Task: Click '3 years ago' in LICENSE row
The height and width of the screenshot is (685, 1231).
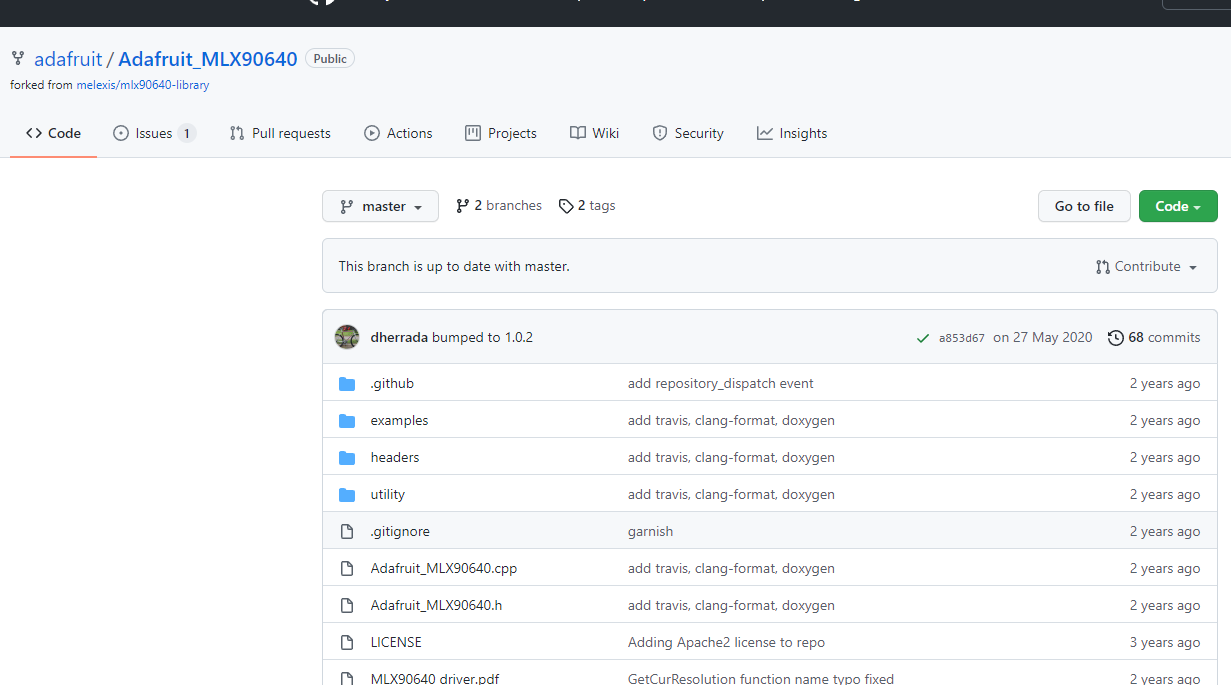Action: (1165, 643)
